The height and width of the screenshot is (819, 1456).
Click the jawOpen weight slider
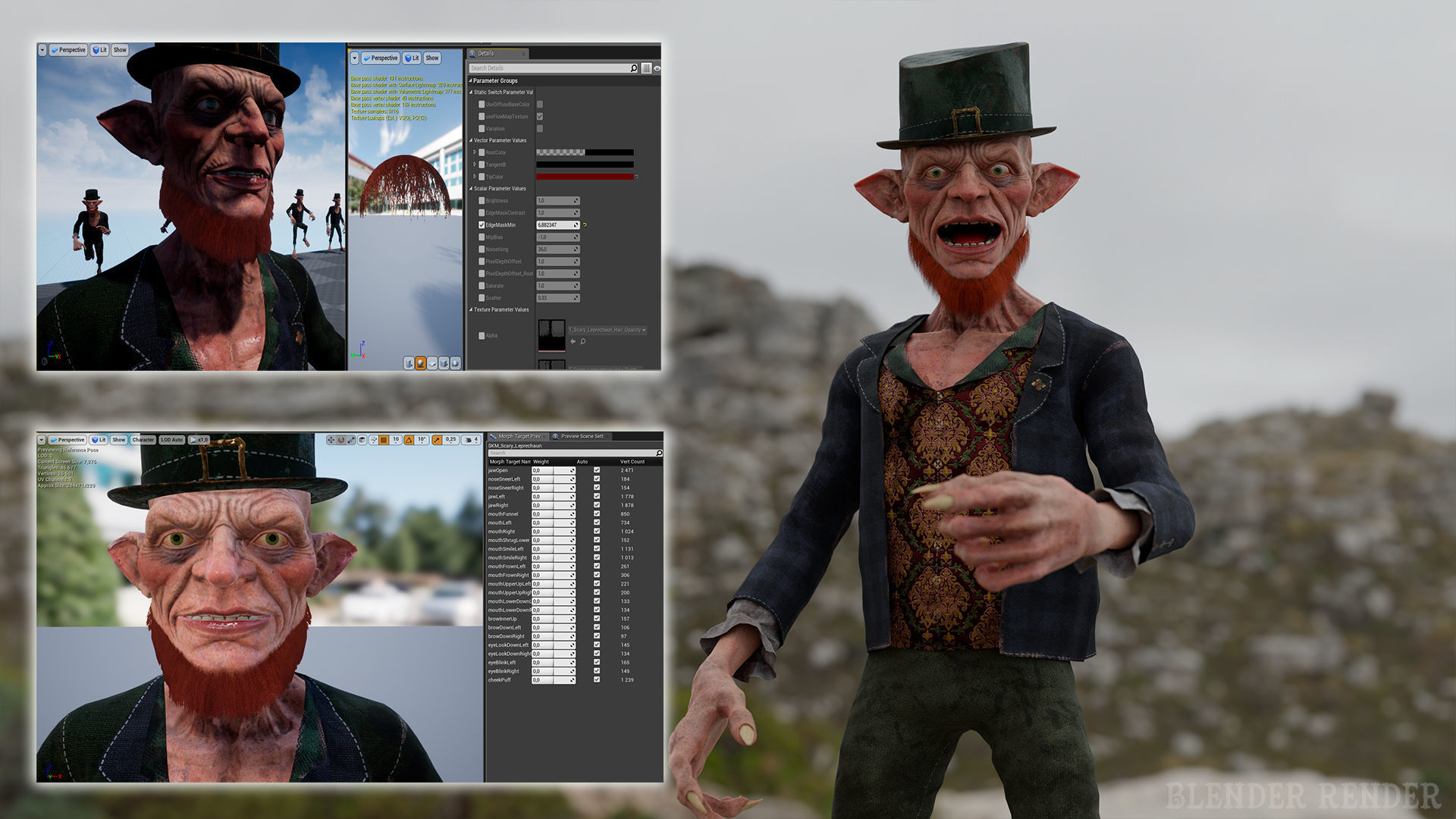click(x=554, y=470)
